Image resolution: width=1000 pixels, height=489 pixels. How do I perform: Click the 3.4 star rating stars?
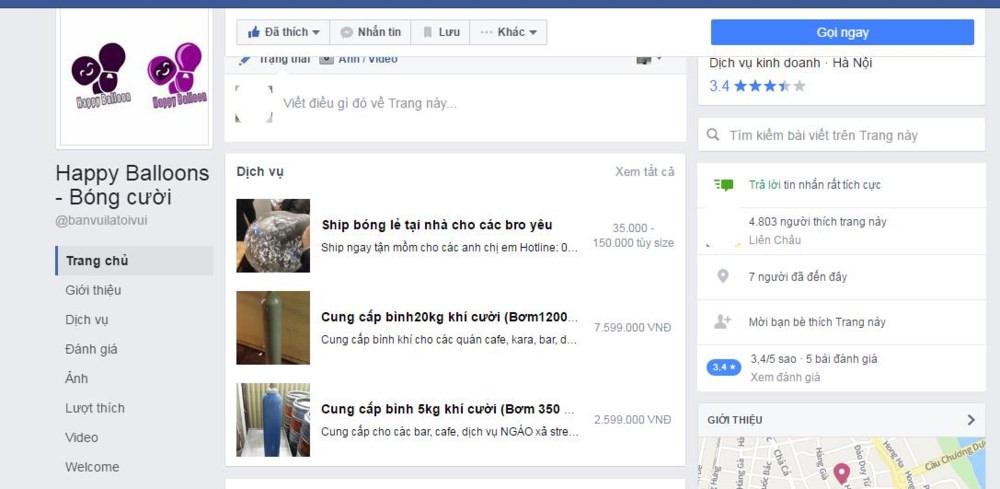coord(769,85)
